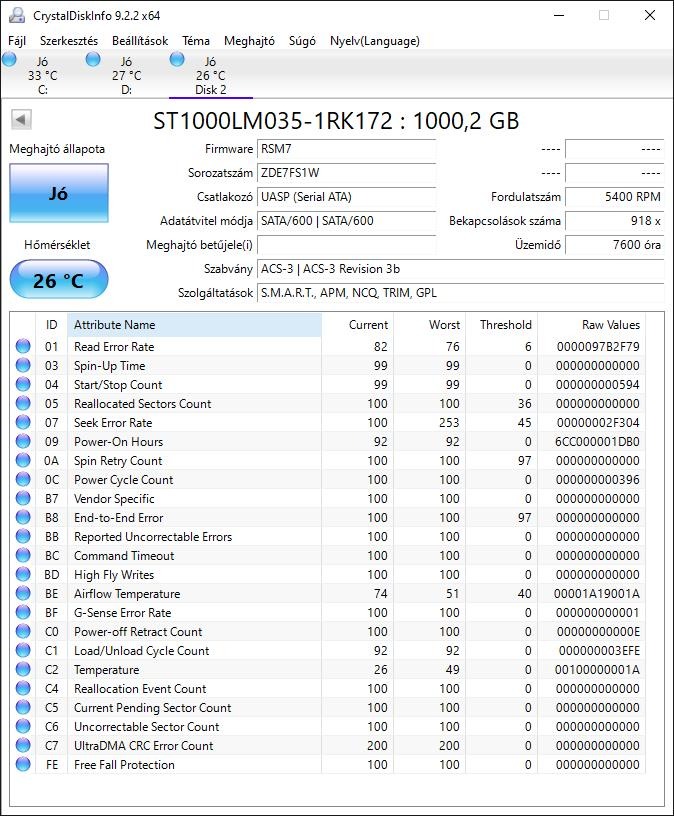Close the CrystalDiskInfo window
Image resolution: width=674 pixels, height=816 pixels.
(x=650, y=16)
